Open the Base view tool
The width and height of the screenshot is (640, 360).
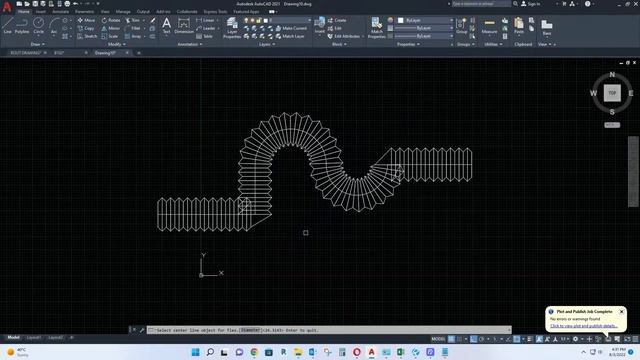(547, 27)
